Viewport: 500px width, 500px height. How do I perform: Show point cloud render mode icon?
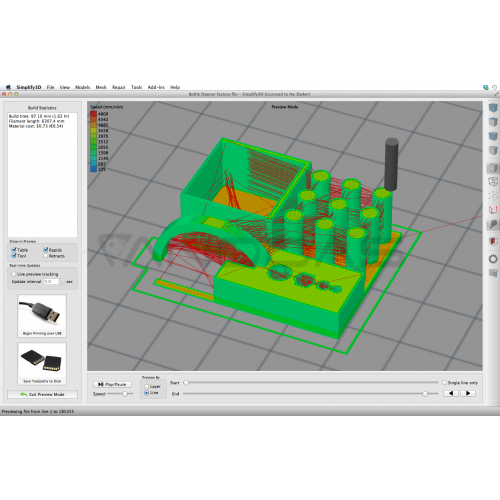pos(493,196)
